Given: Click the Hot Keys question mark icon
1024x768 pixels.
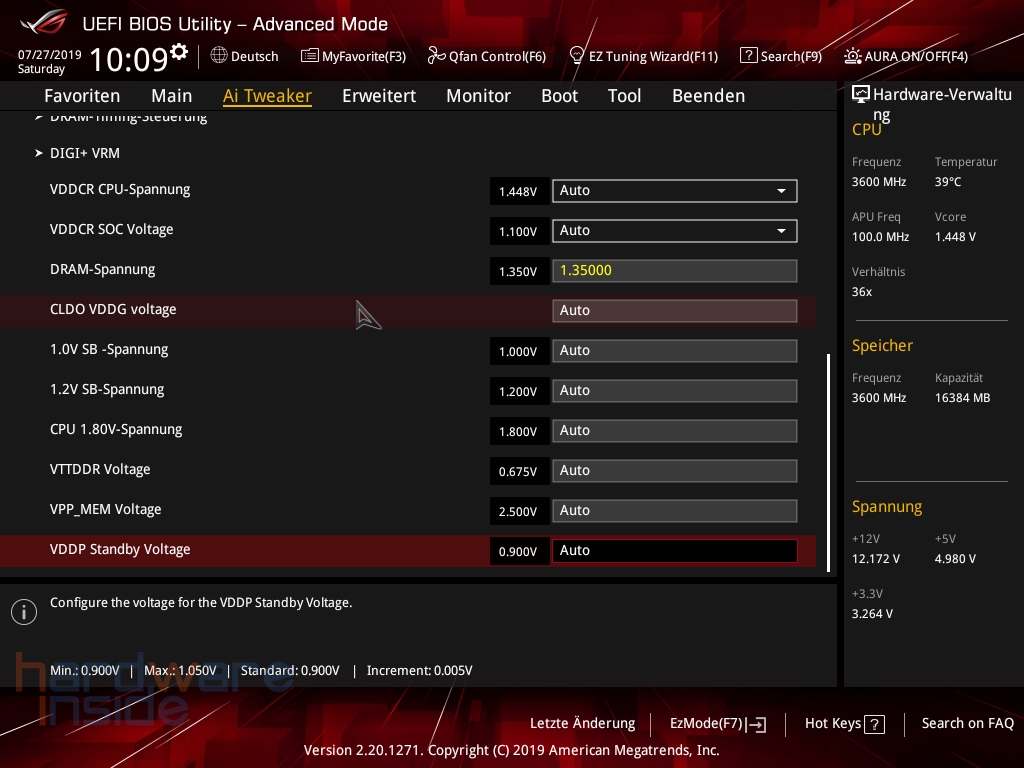Looking at the screenshot, I should 874,724.
